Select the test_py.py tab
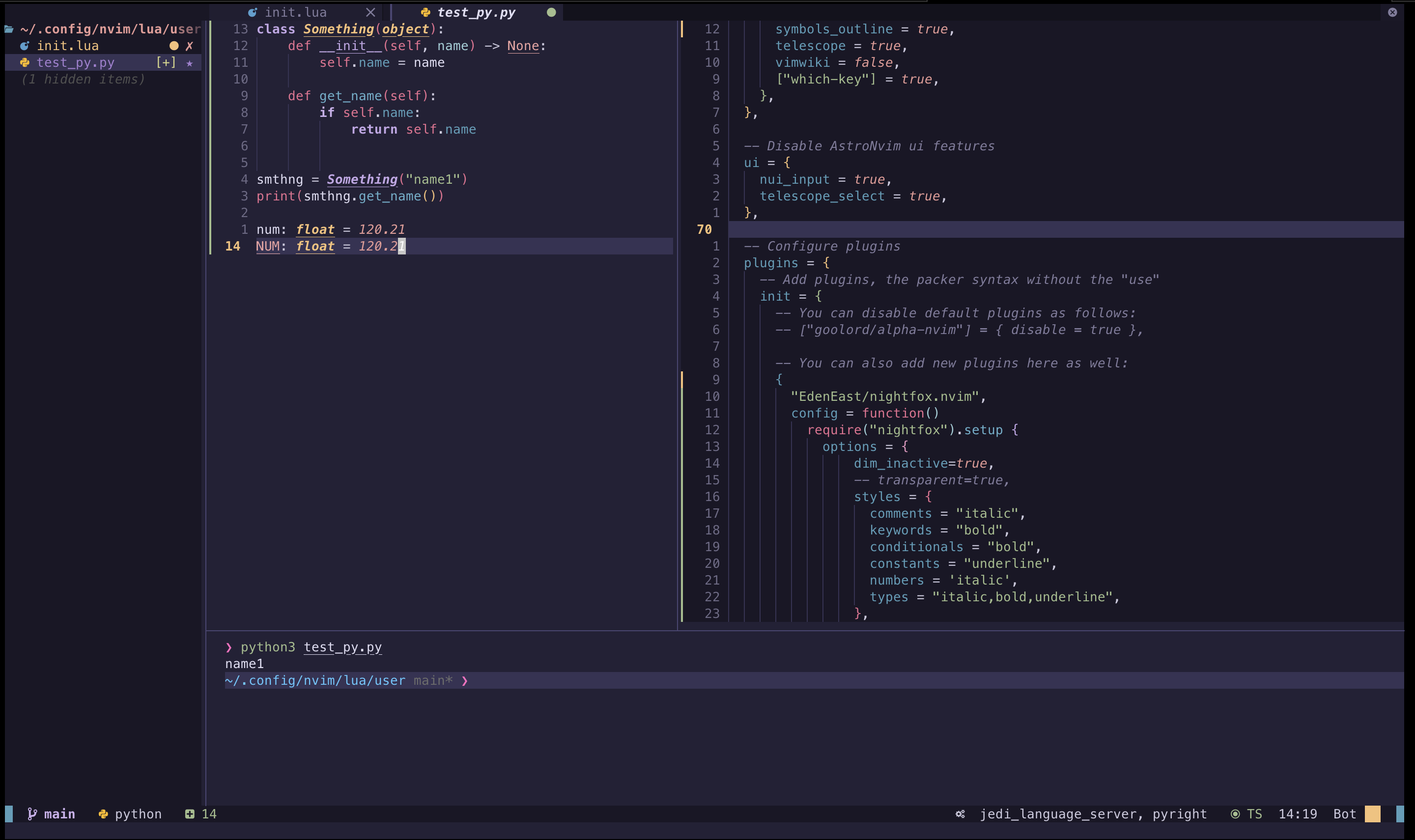Screen dimensions: 1415x840 (x=476, y=11)
